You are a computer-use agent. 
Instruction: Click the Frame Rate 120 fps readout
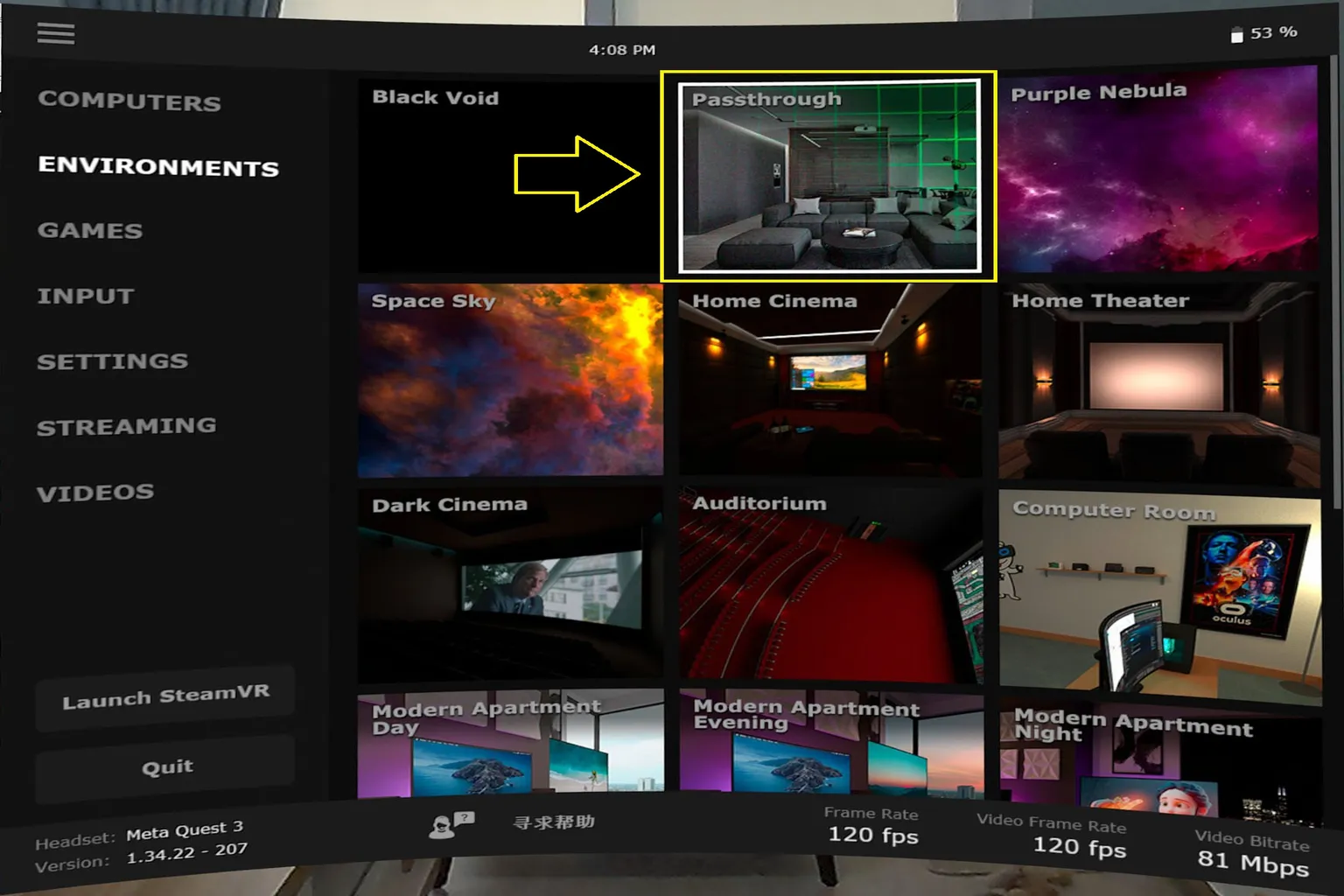pyautogui.click(x=872, y=826)
